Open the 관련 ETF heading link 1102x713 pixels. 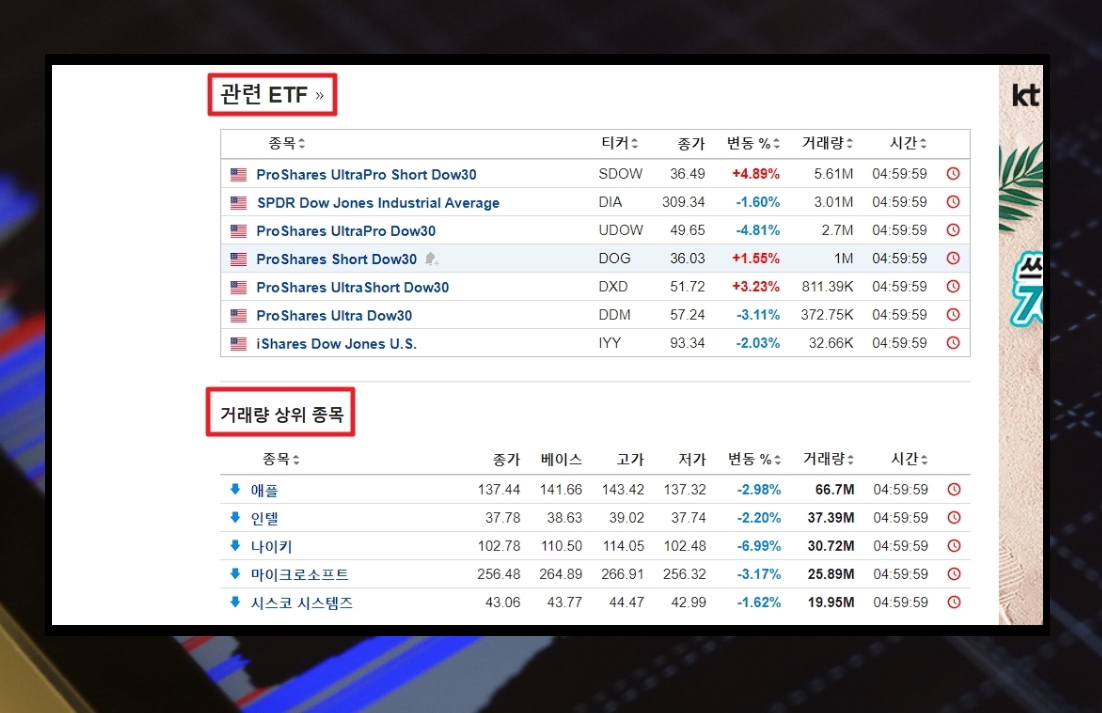click(272, 94)
